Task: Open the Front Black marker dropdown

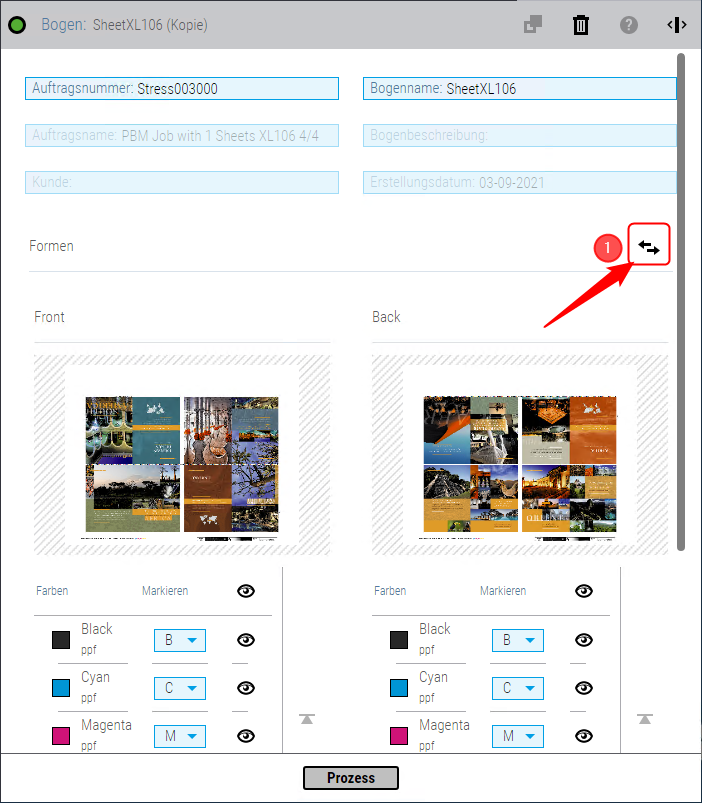Action: point(179,640)
